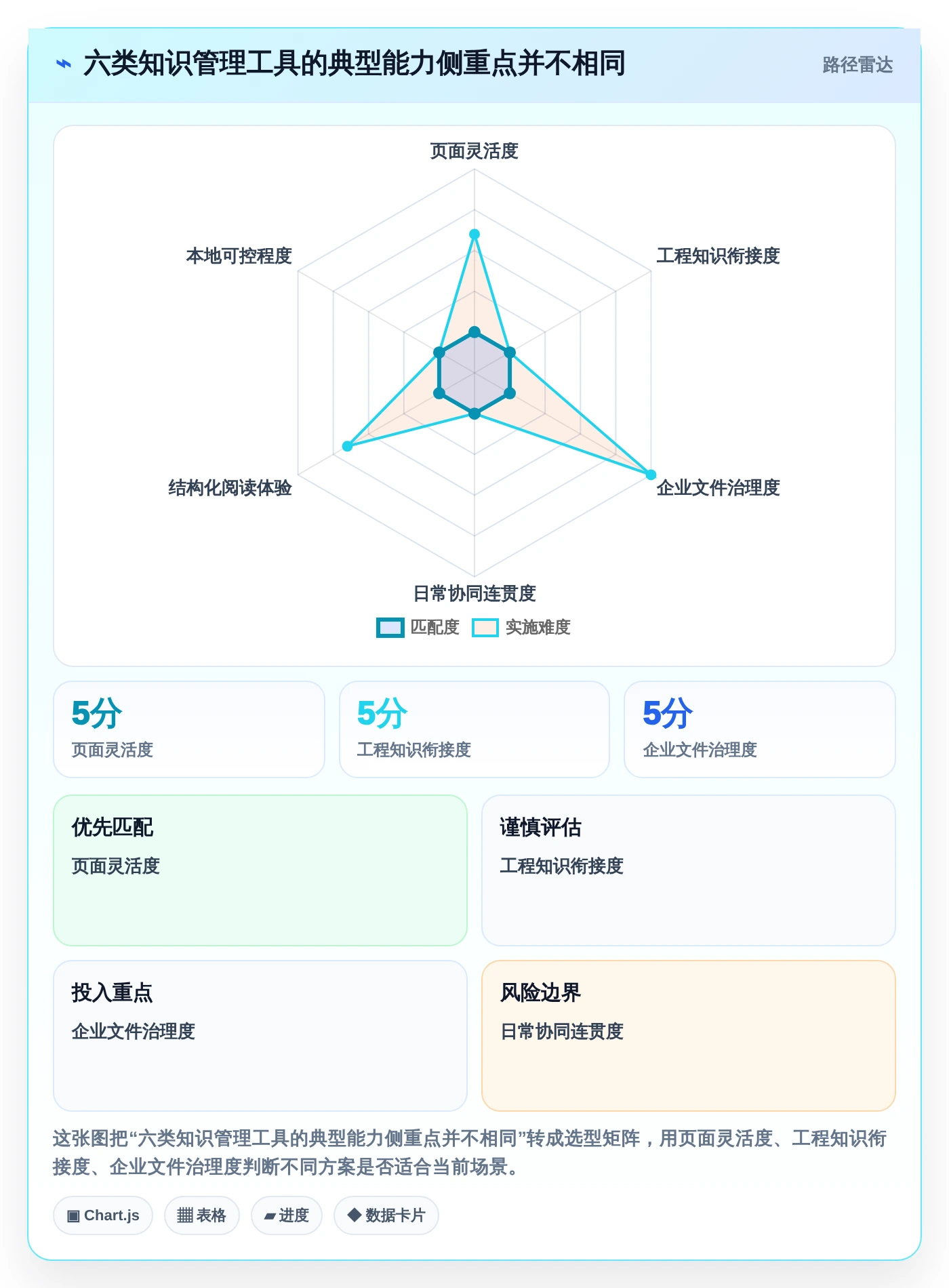Screen dimensions: 949x1288
Task: Select the 谨慎评估 panel
Action: pos(689,870)
